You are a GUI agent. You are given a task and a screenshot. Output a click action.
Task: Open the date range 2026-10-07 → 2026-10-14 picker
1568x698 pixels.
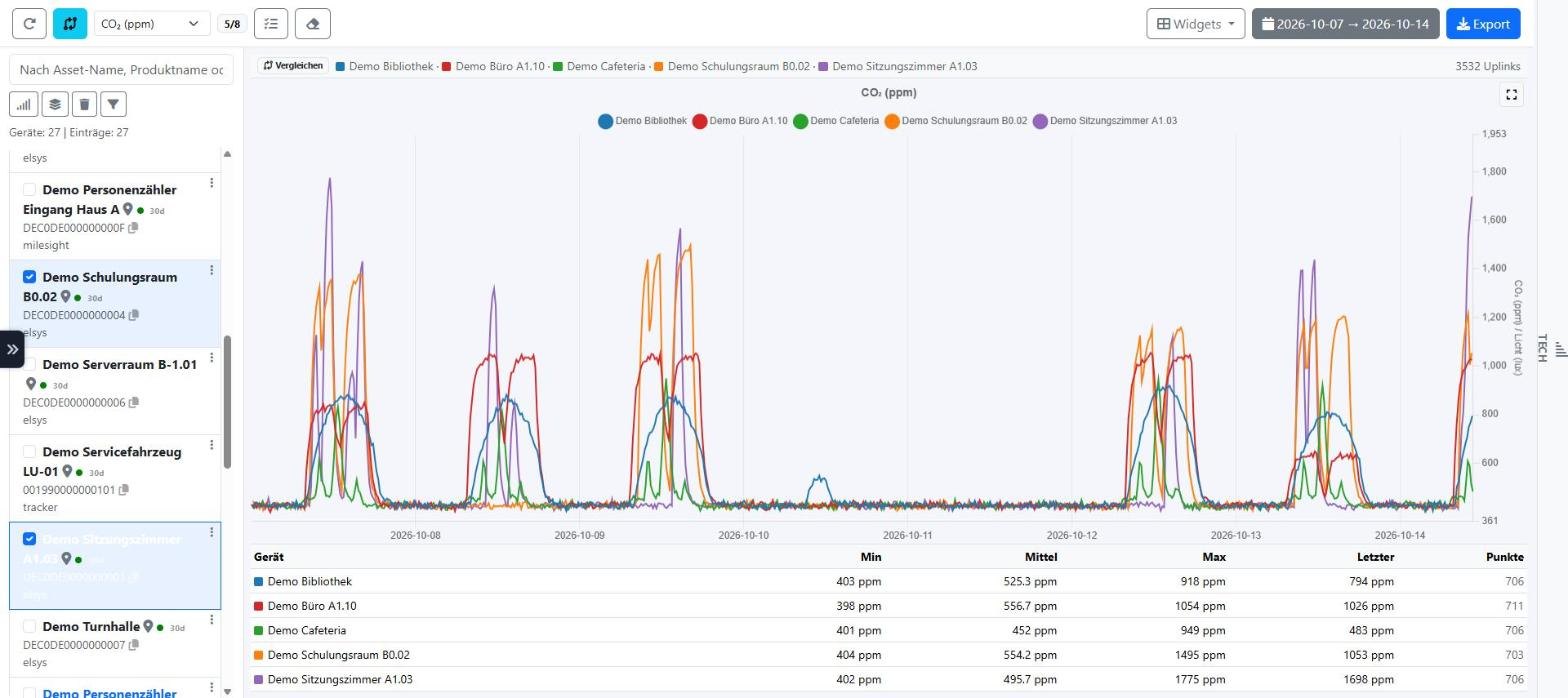(x=1345, y=24)
